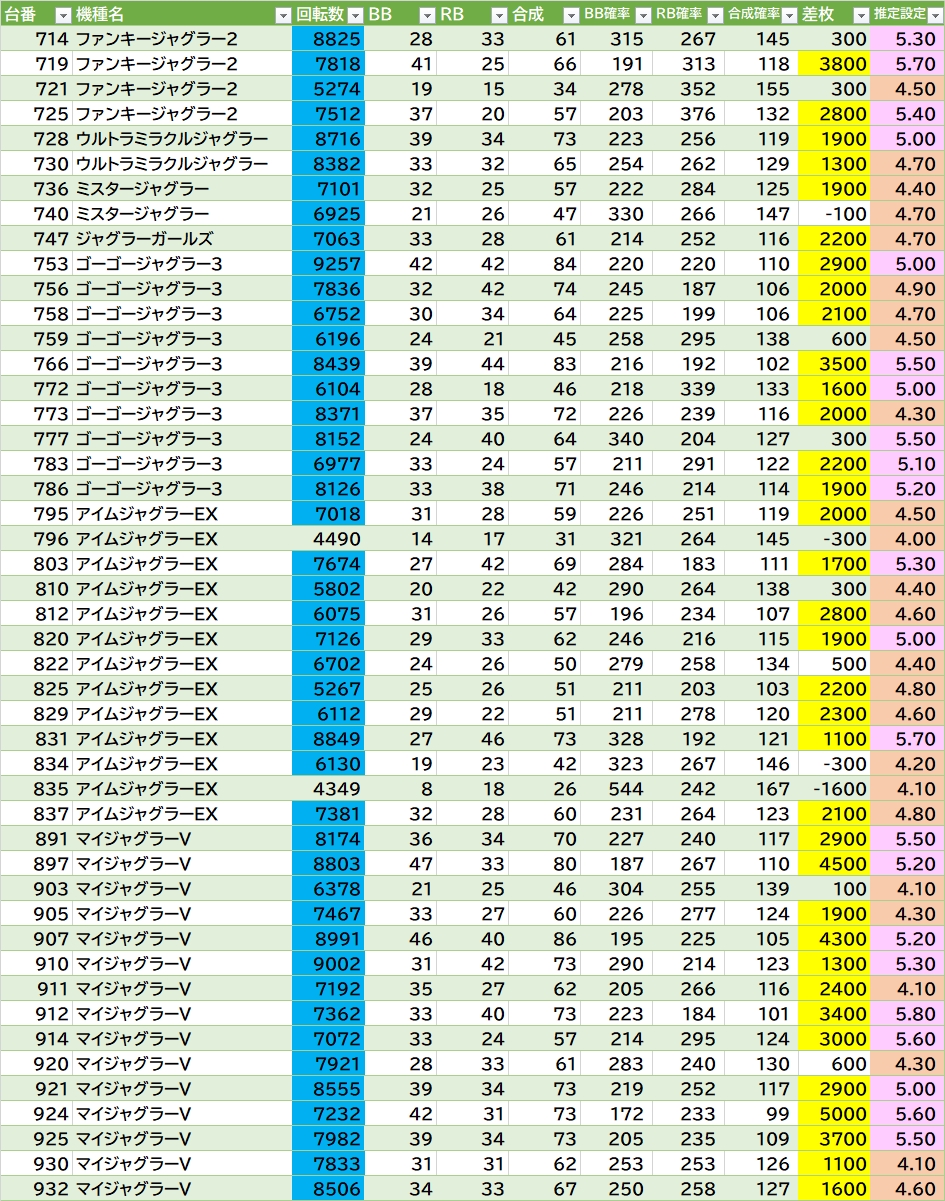The width and height of the screenshot is (945, 1201).
Task: Select machine number cell 719
Action: pyautogui.click(x=36, y=64)
